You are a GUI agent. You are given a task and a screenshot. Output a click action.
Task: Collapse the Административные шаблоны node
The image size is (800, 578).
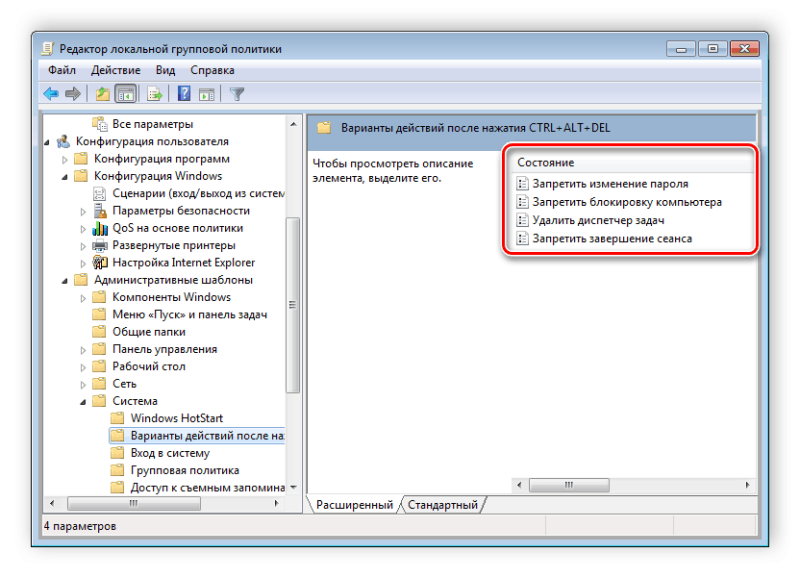click(65, 281)
